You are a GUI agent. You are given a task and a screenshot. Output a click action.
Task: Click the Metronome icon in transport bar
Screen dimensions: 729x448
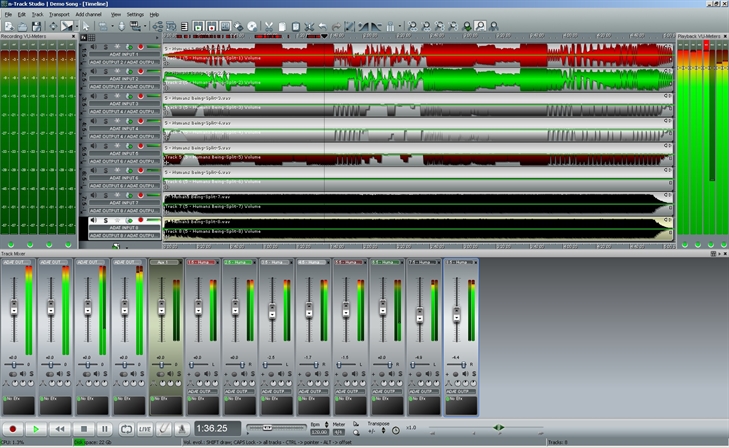tap(181, 428)
